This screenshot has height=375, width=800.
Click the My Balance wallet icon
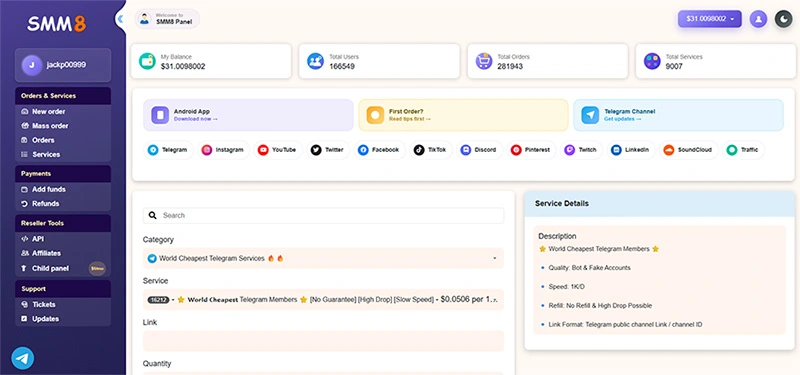(x=147, y=61)
